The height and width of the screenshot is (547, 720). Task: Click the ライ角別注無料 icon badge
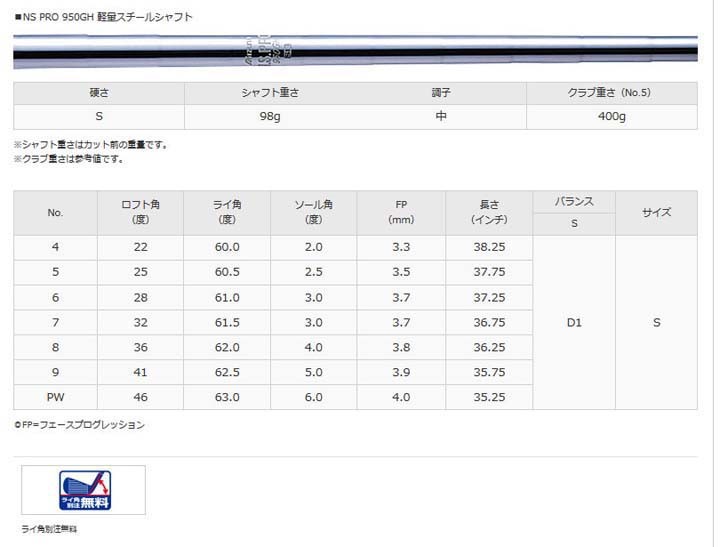click(x=85, y=490)
